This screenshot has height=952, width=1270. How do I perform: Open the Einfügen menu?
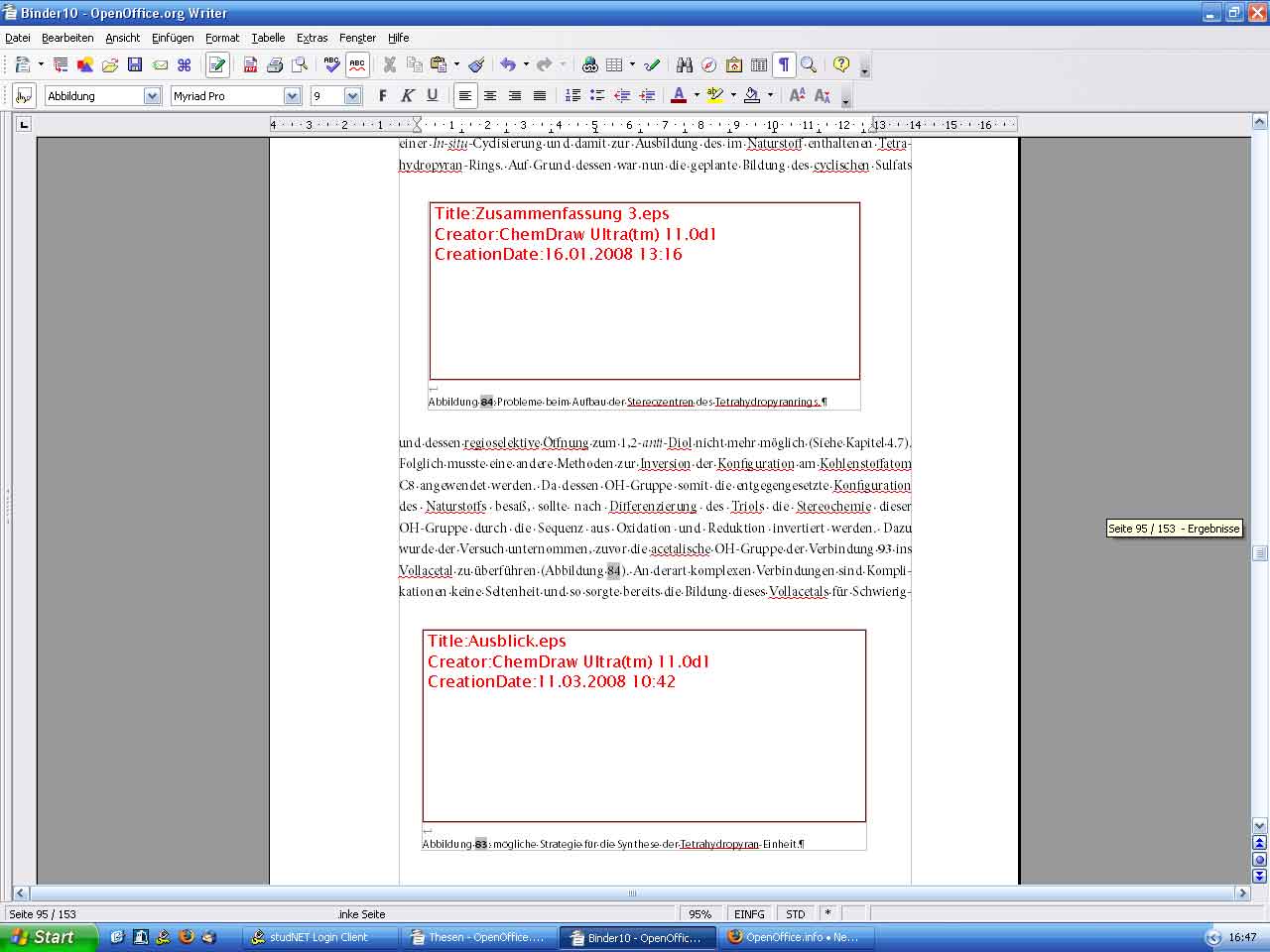[x=173, y=38]
